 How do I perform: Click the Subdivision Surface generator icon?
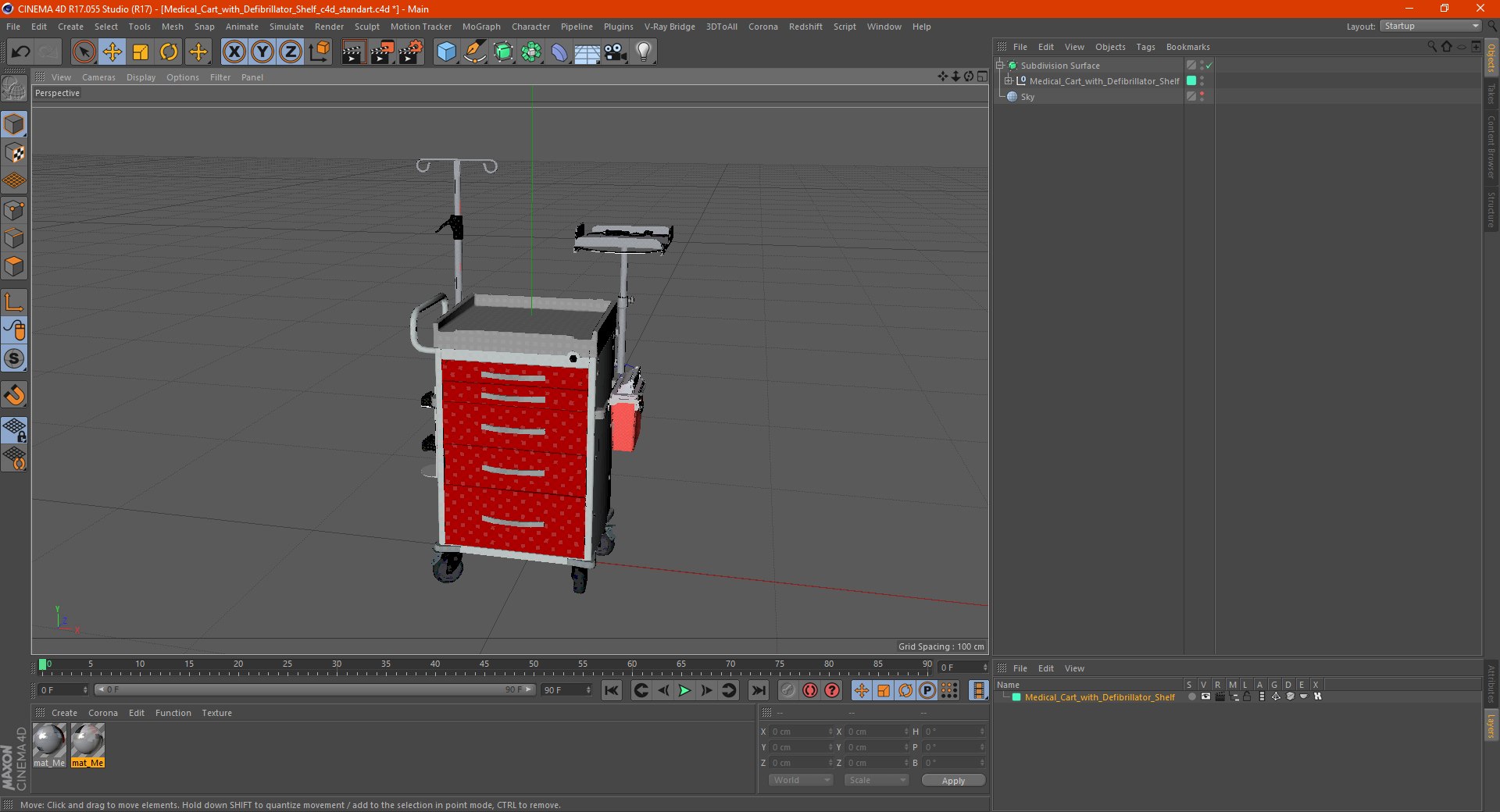503,52
